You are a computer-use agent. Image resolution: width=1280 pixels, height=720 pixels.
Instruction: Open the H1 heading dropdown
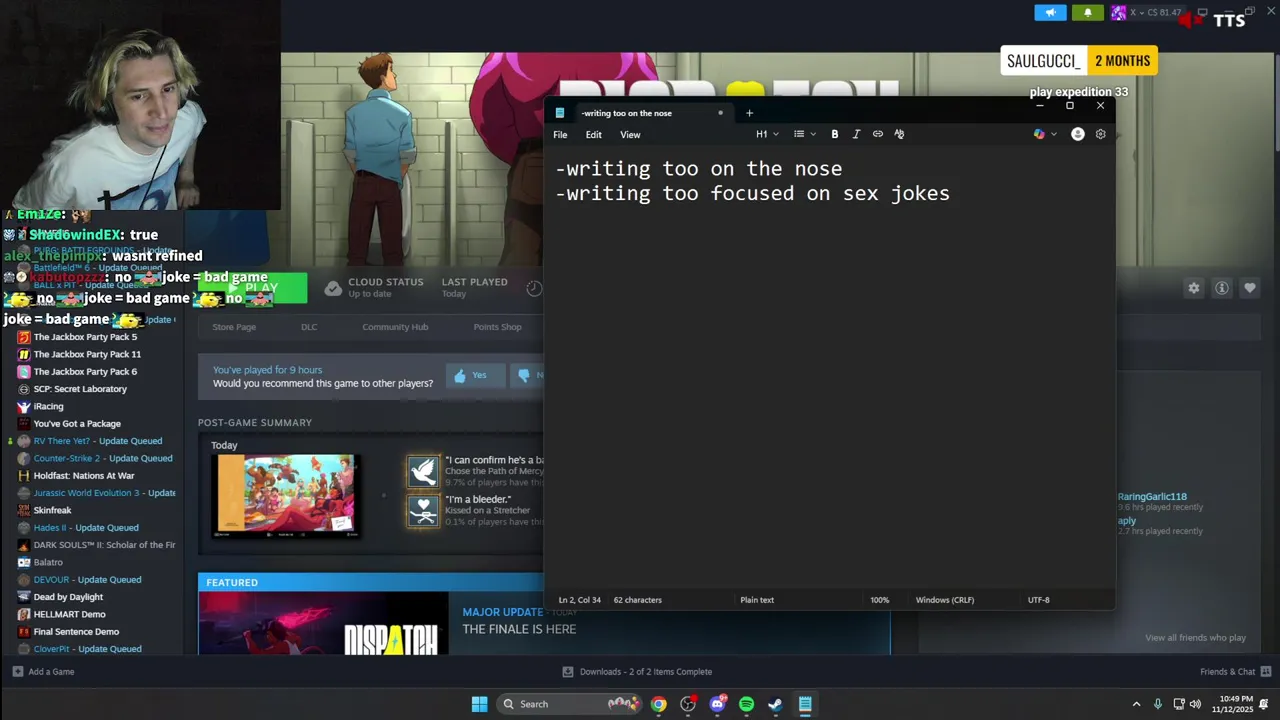pyautogui.click(x=767, y=134)
